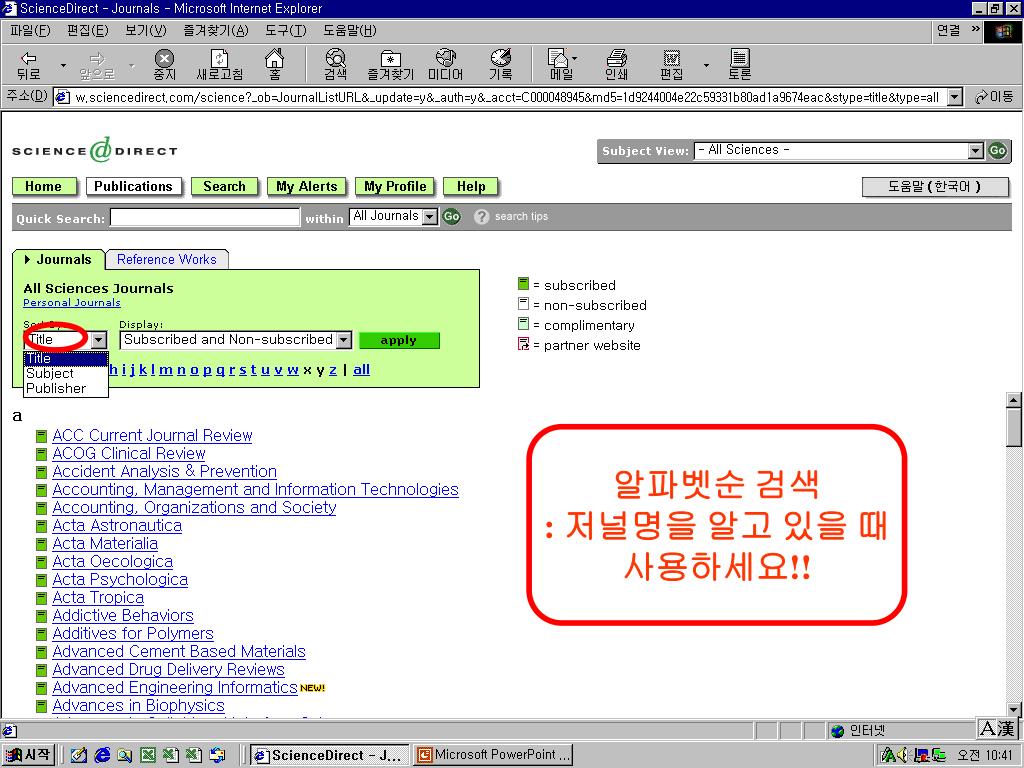
Task: Click the My Alerts navigation button
Action: [x=306, y=187]
